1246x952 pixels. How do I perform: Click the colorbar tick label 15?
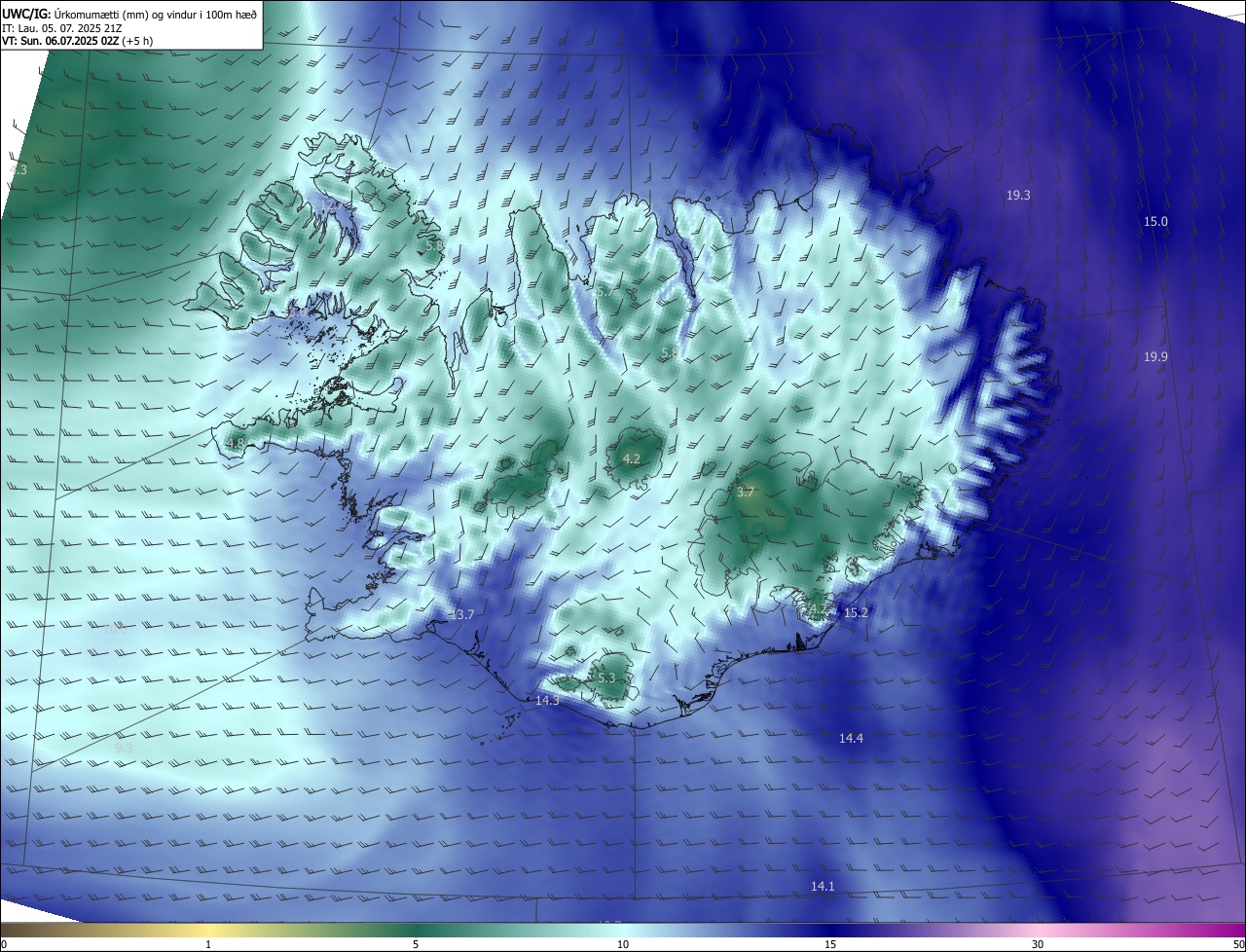(x=830, y=944)
